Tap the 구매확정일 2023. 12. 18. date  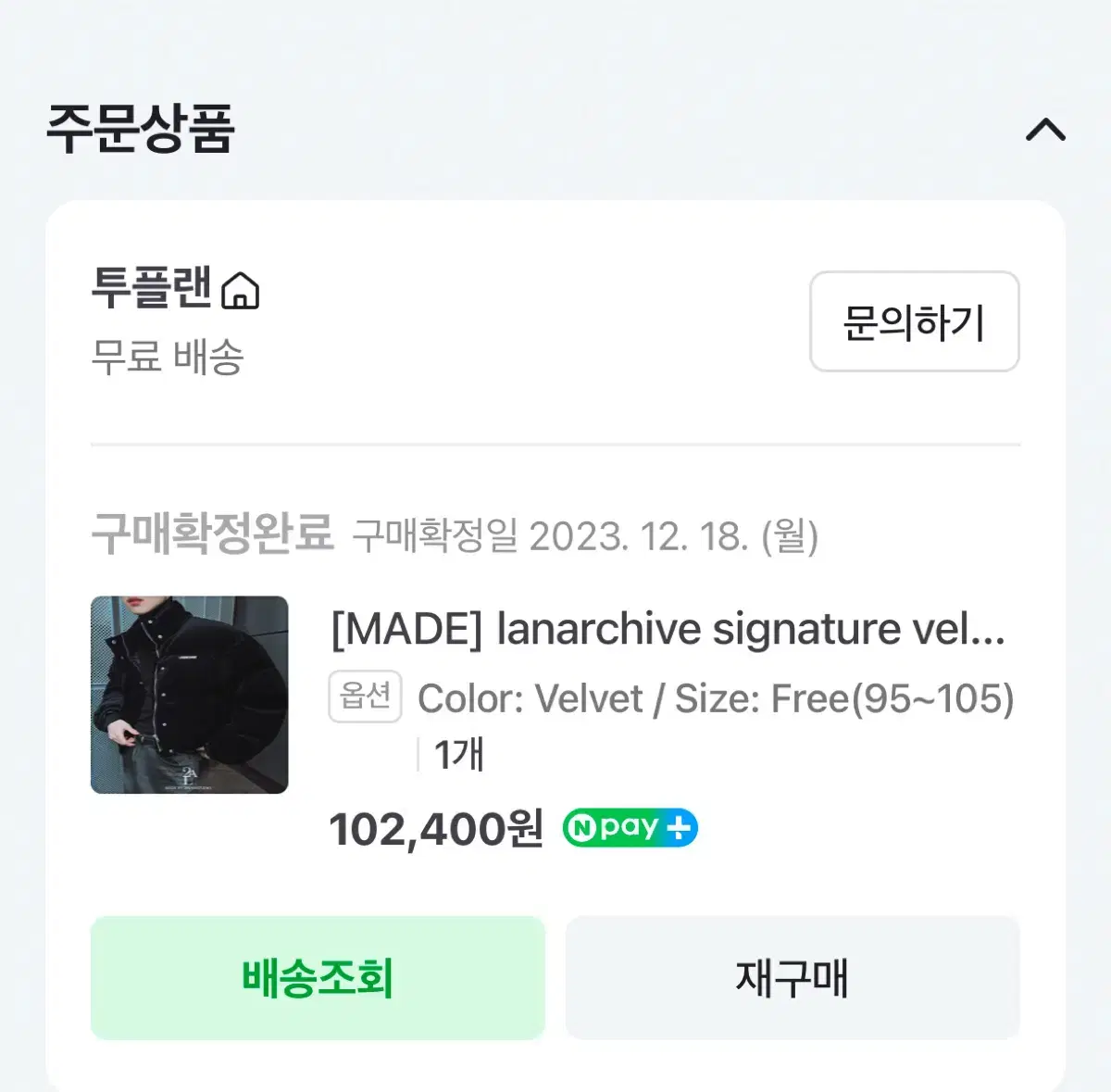[586, 536]
